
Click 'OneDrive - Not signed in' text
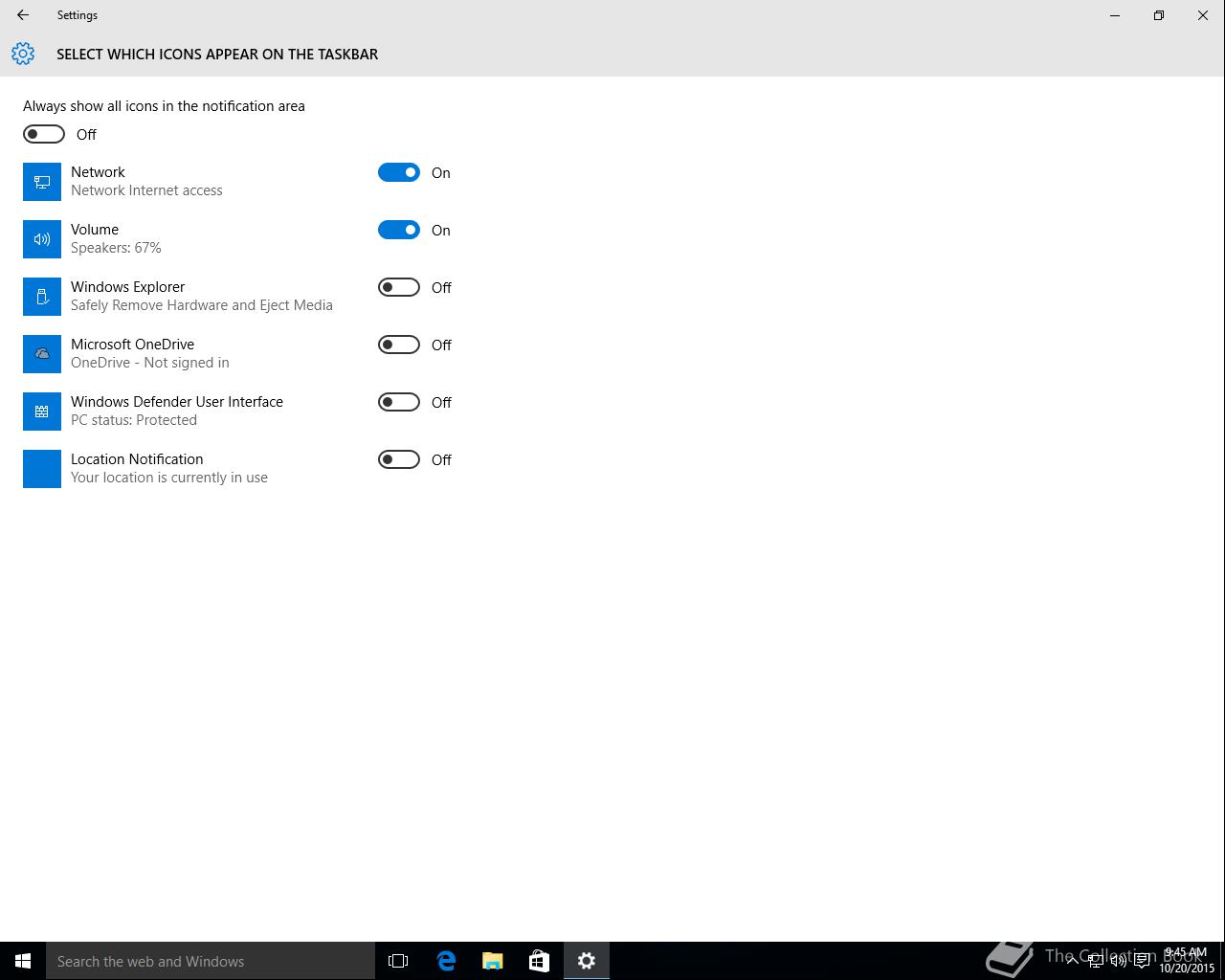pos(150,363)
